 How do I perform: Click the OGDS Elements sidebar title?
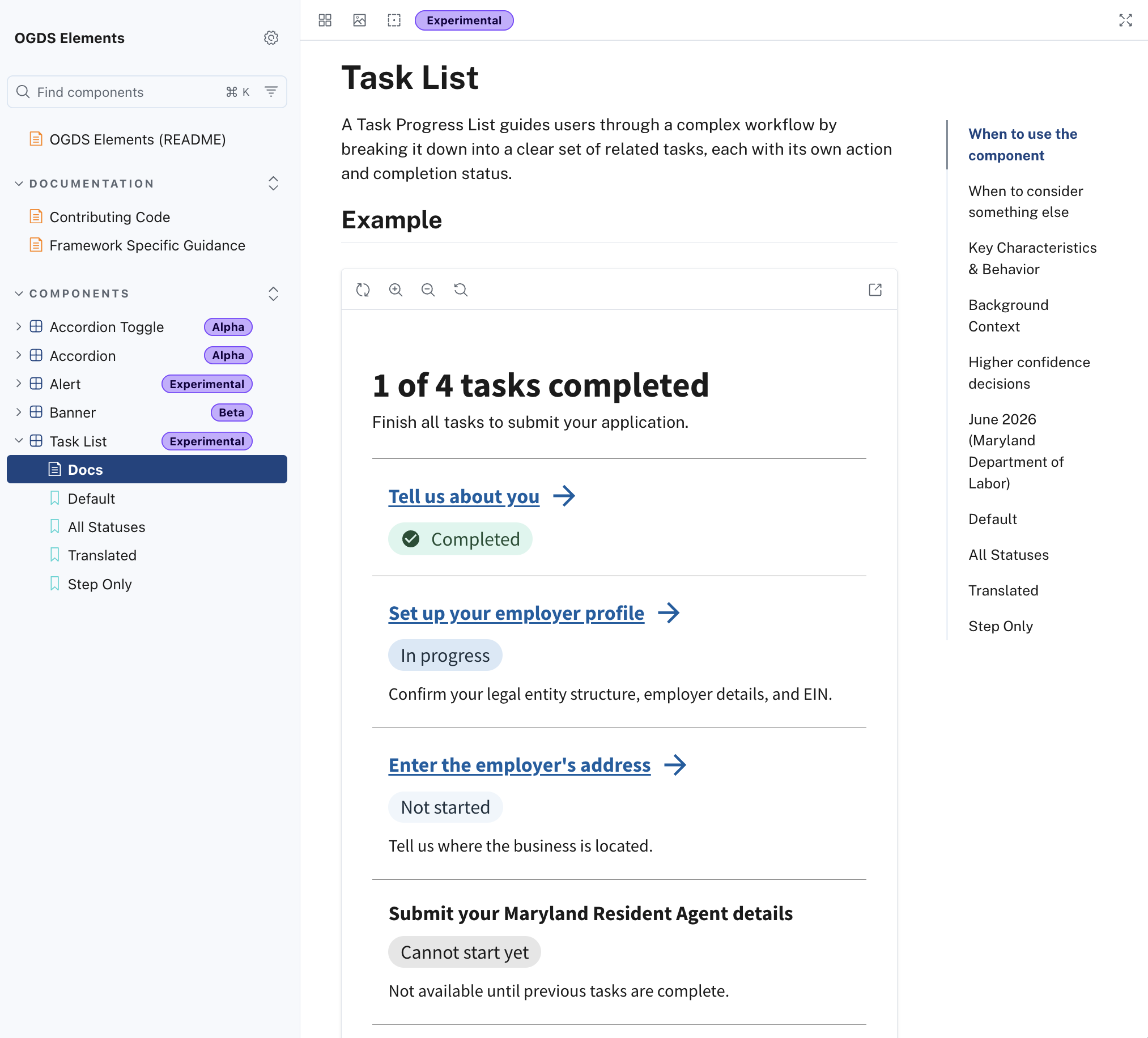(x=70, y=38)
